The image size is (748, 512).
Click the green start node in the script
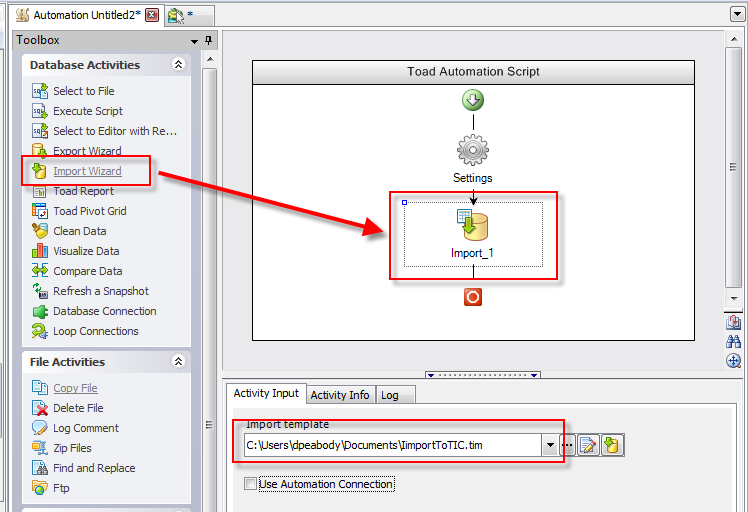click(473, 100)
